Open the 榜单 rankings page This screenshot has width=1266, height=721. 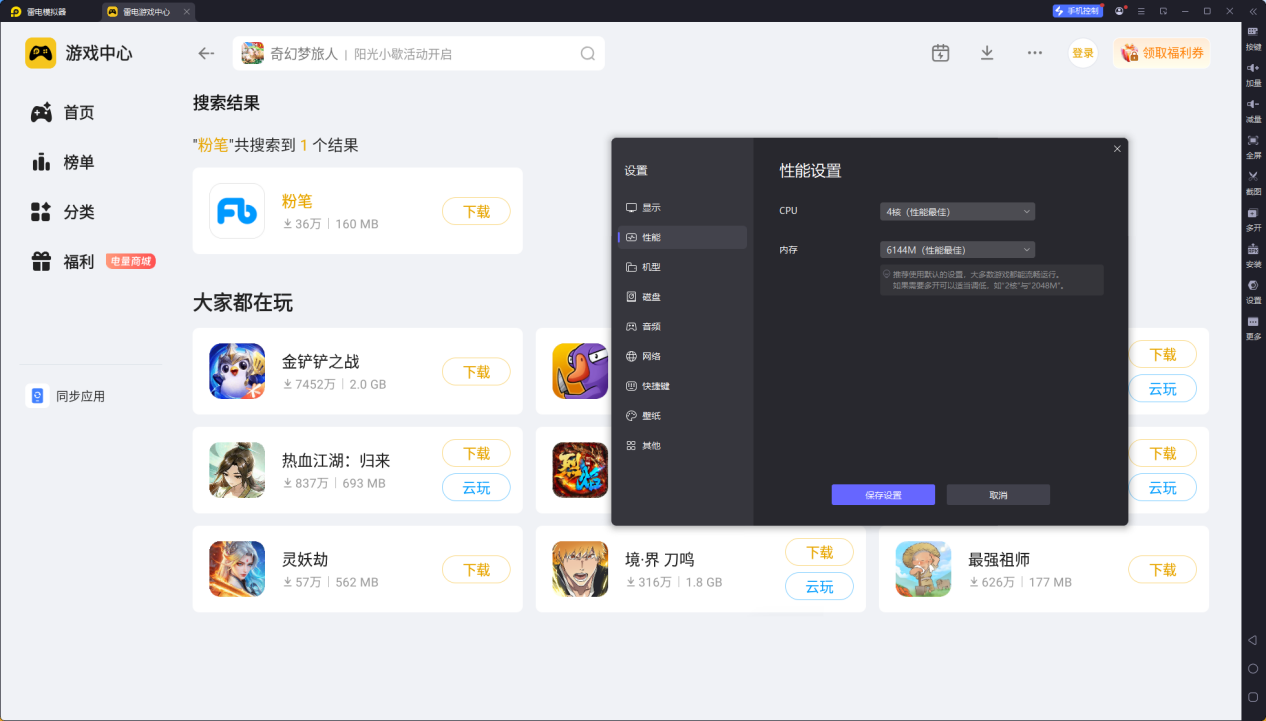pyautogui.click(x=63, y=162)
